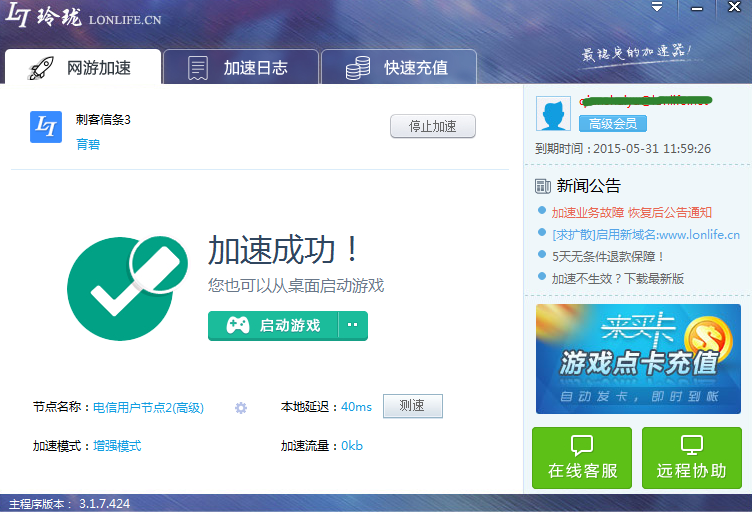Viewport: 752px width, 512px height.
Task: Open the title bar dropdown menu arrow
Action: pos(657,7)
